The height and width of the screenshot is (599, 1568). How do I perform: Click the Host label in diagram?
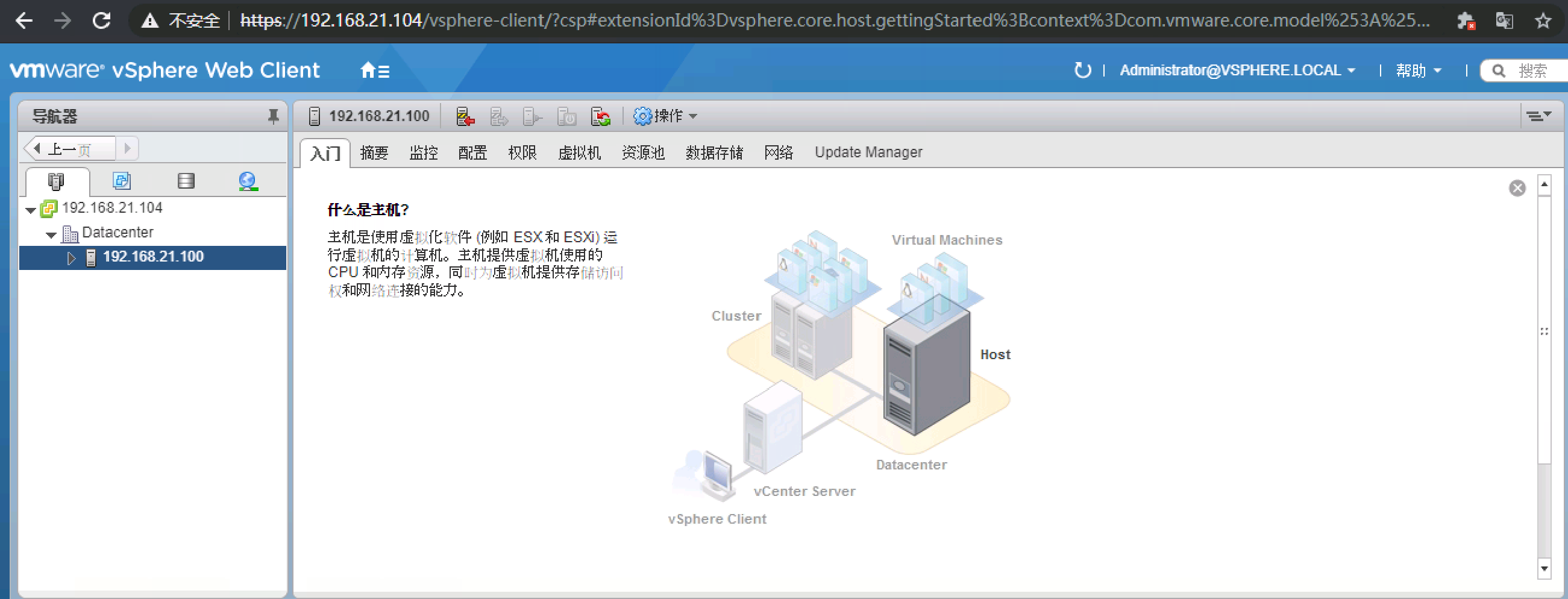(996, 354)
